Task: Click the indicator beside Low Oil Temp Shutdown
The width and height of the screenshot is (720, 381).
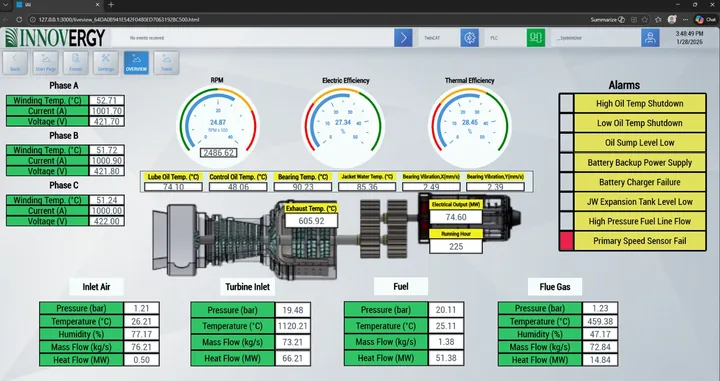Action: click(x=567, y=123)
